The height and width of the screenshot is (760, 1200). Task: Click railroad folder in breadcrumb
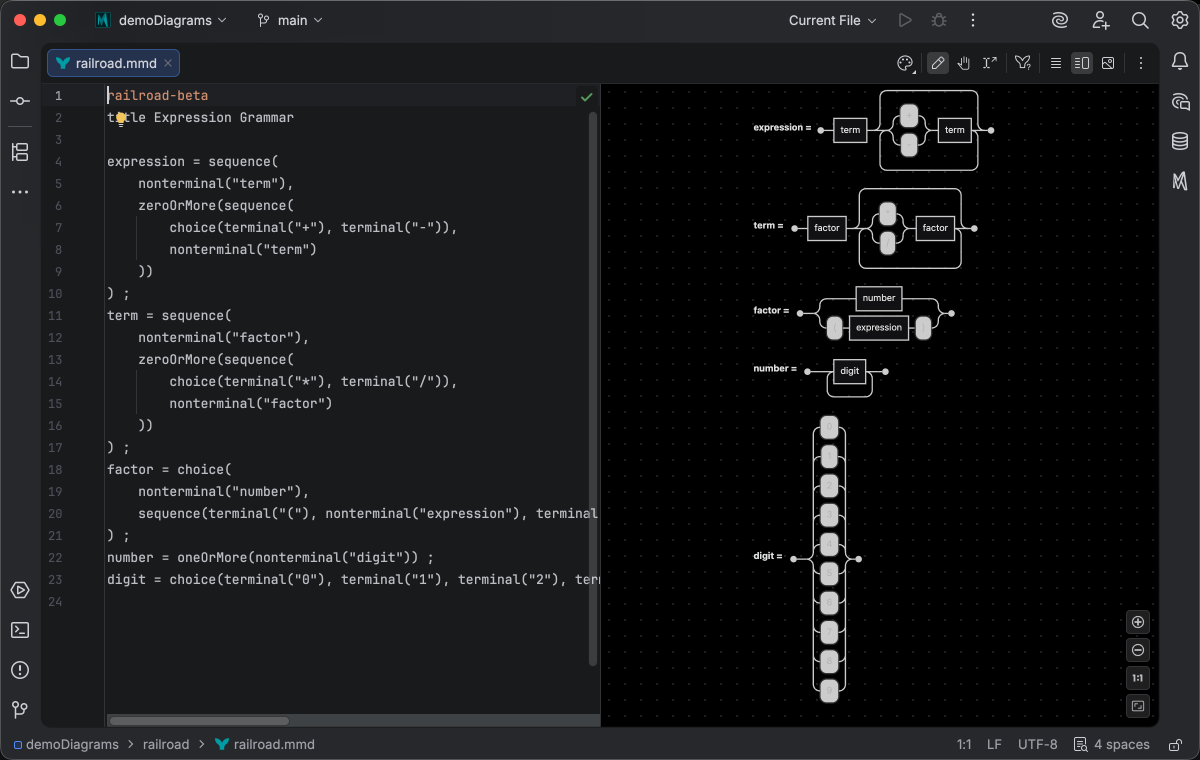(x=166, y=744)
